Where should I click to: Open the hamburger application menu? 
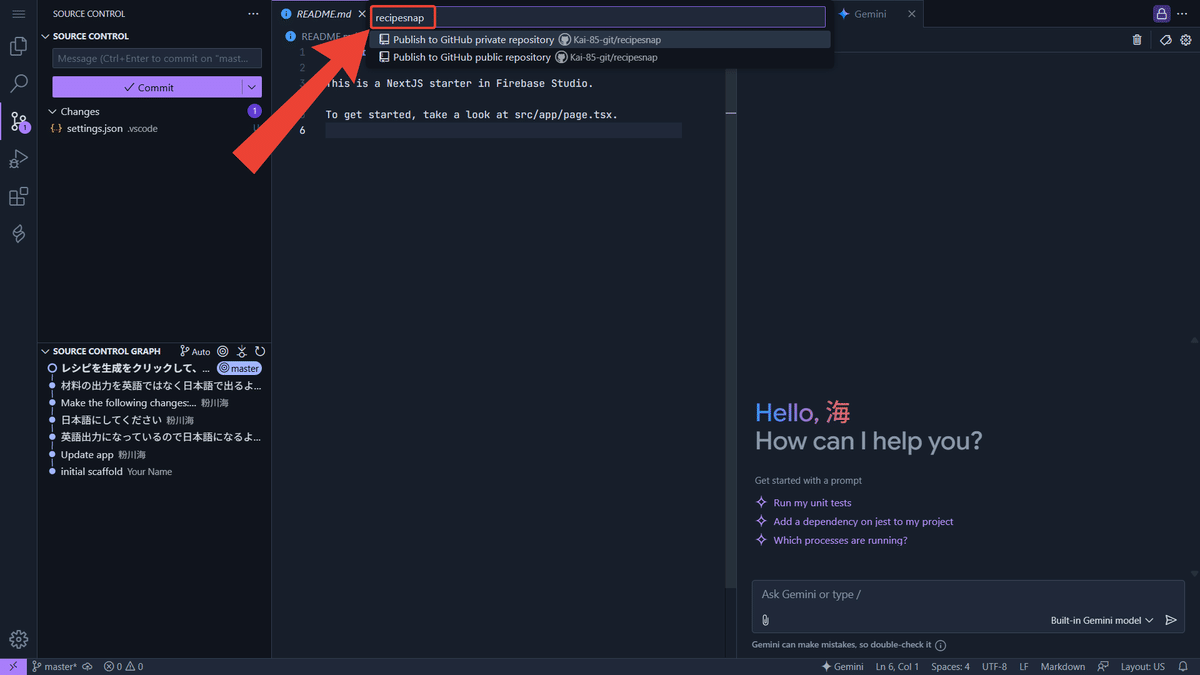point(18,14)
